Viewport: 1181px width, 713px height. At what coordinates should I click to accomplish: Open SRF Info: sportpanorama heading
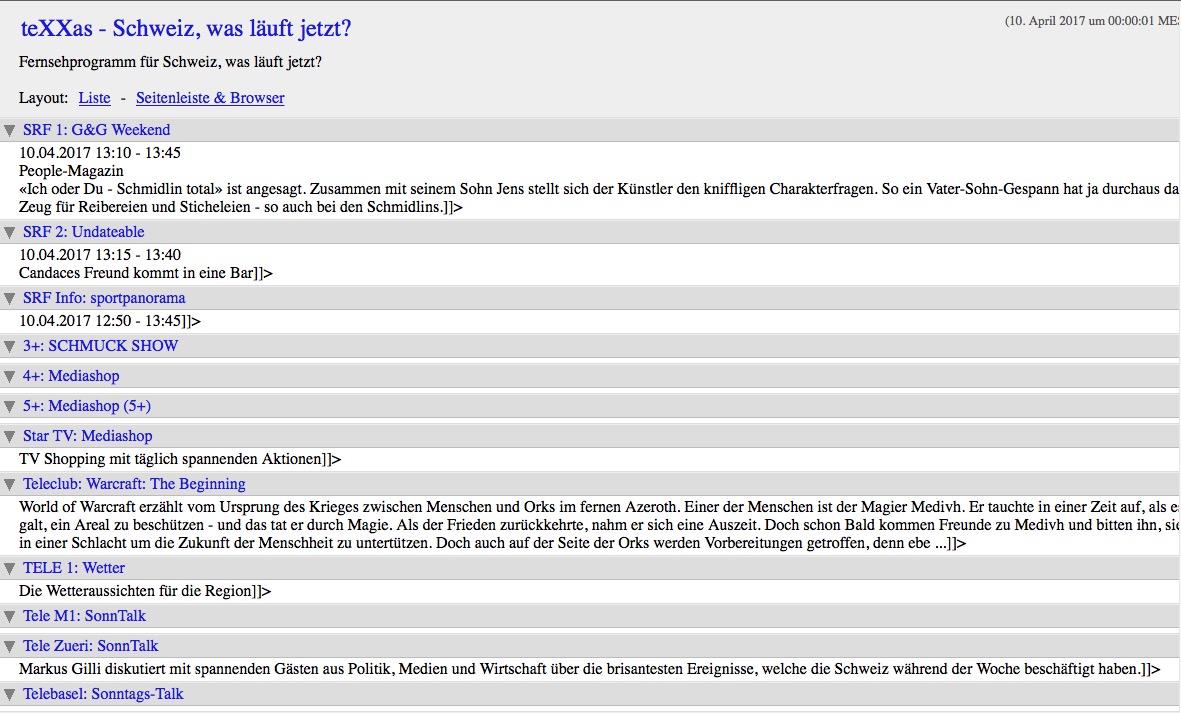(x=104, y=298)
